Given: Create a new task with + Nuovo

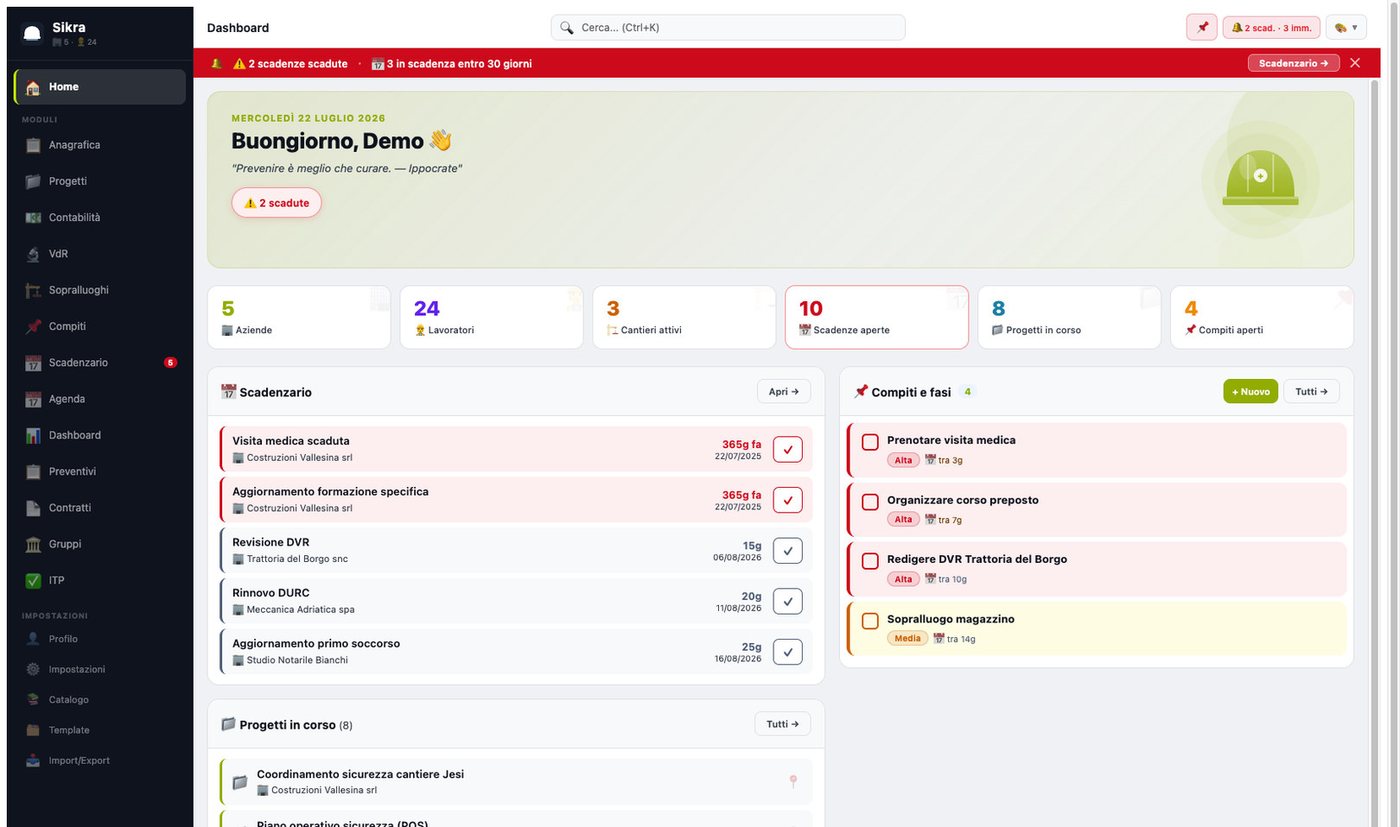Looking at the screenshot, I should click(x=1250, y=391).
